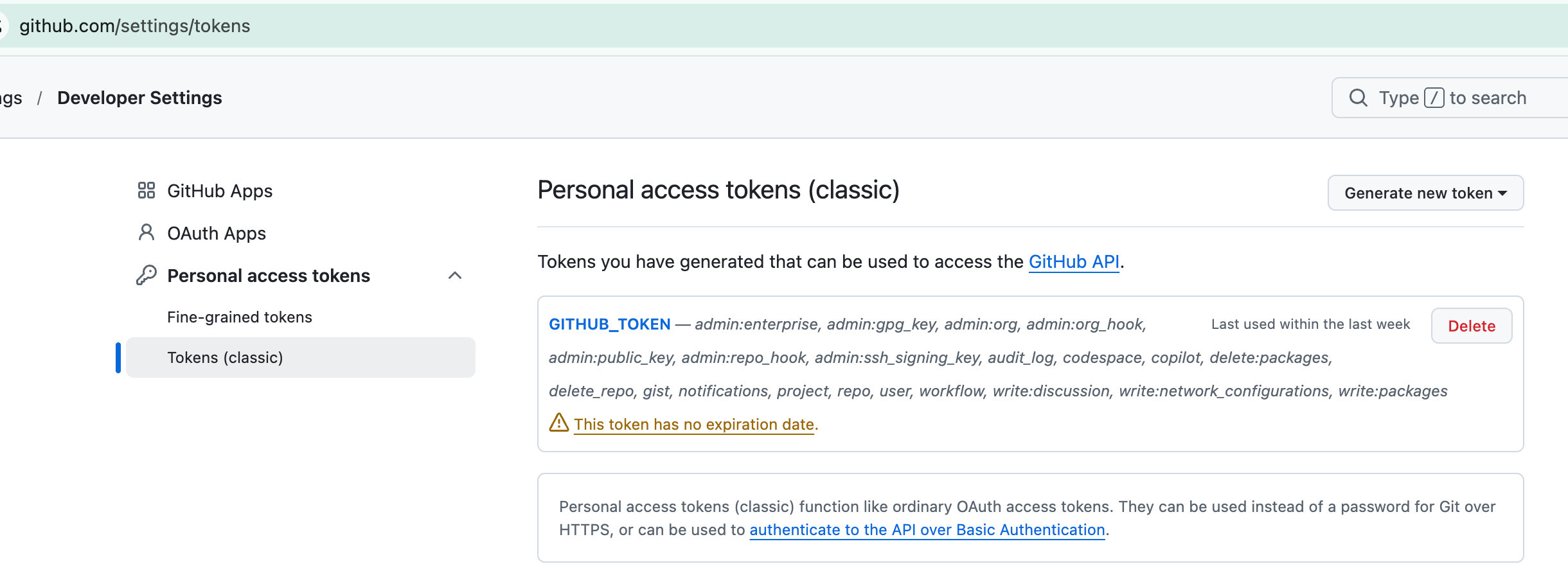Click the GitHub Apps grid icon

click(147, 190)
